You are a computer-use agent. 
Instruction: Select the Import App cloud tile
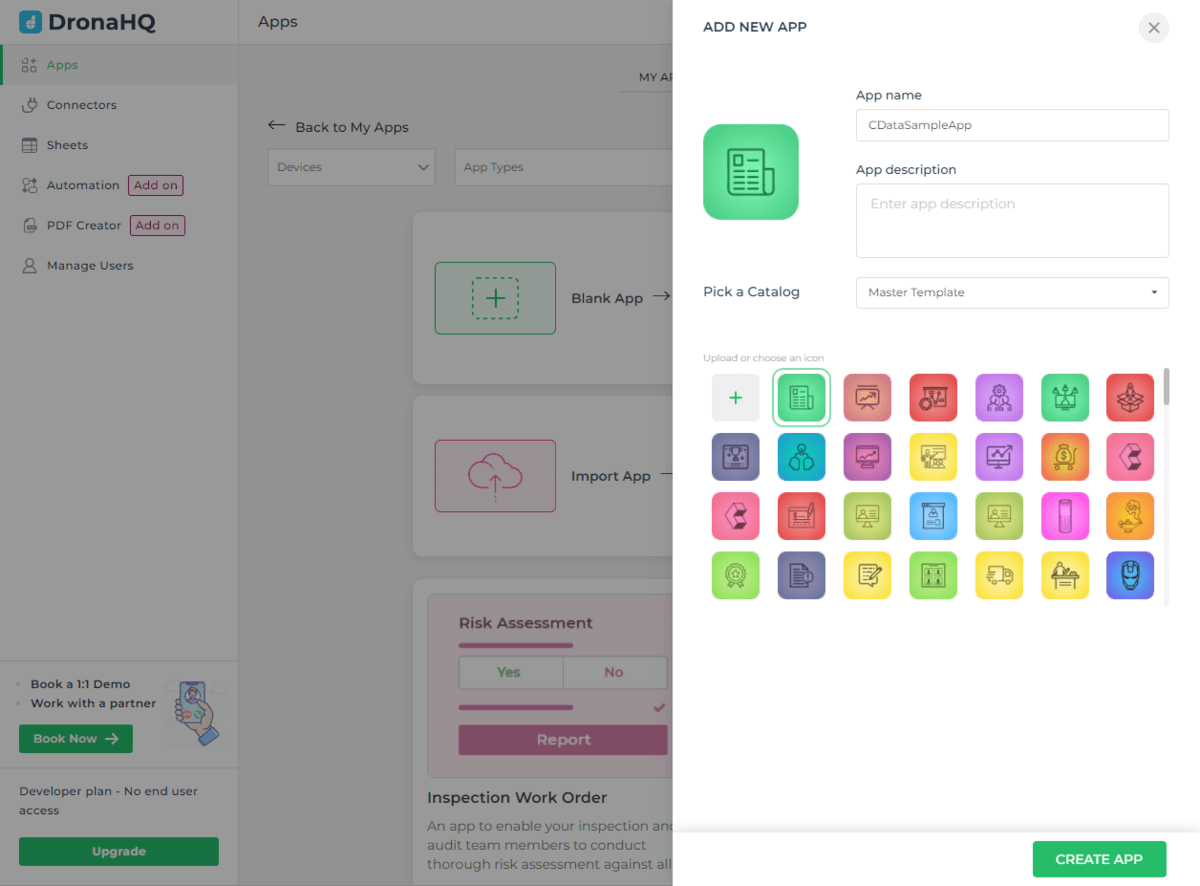pyautogui.click(x=495, y=476)
